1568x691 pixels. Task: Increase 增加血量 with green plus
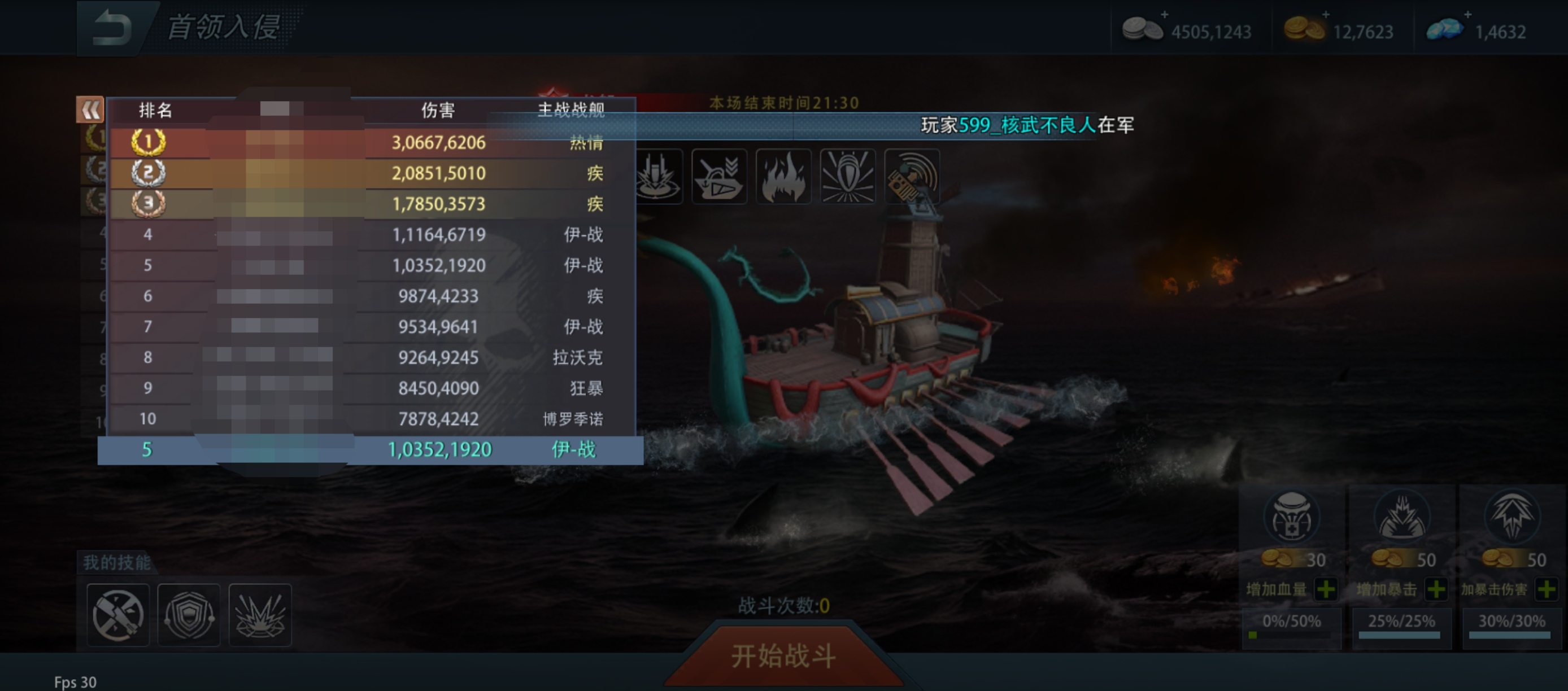(x=1326, y=589)
